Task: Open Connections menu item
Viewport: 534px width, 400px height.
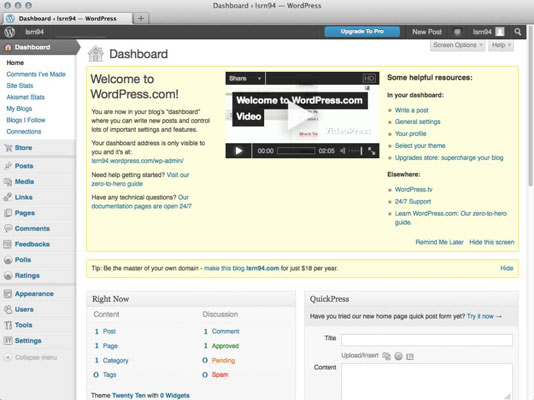Action: pos(24,131)
